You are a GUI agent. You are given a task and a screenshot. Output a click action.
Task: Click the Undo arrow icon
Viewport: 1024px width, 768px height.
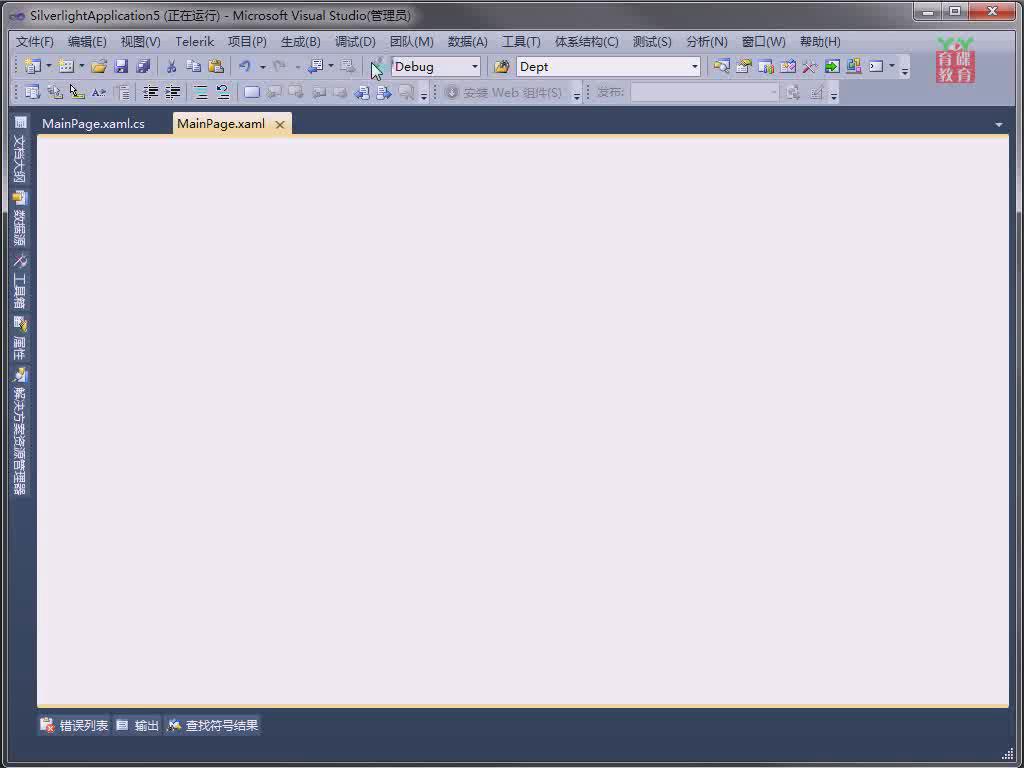[245, 66]
